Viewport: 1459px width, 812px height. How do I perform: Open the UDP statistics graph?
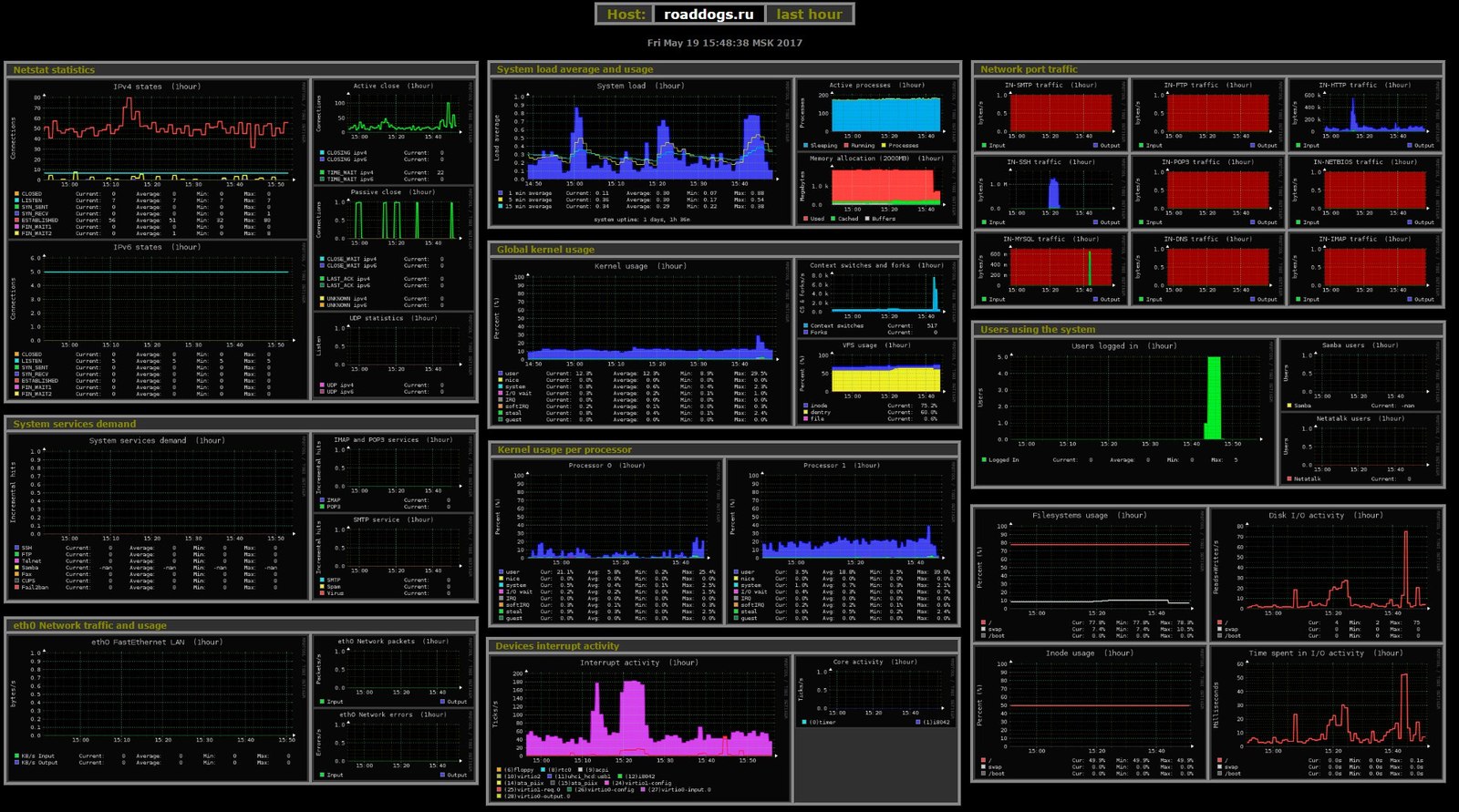click(x=394, y=355)
